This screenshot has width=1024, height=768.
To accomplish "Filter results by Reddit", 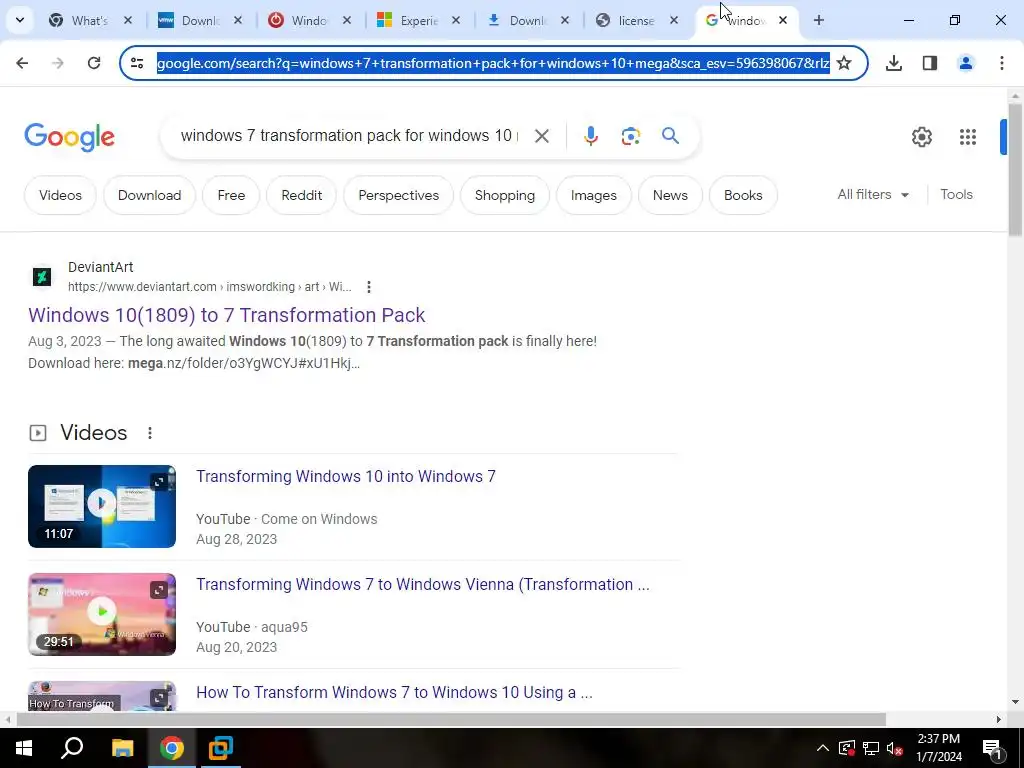I will coord(302,195).
